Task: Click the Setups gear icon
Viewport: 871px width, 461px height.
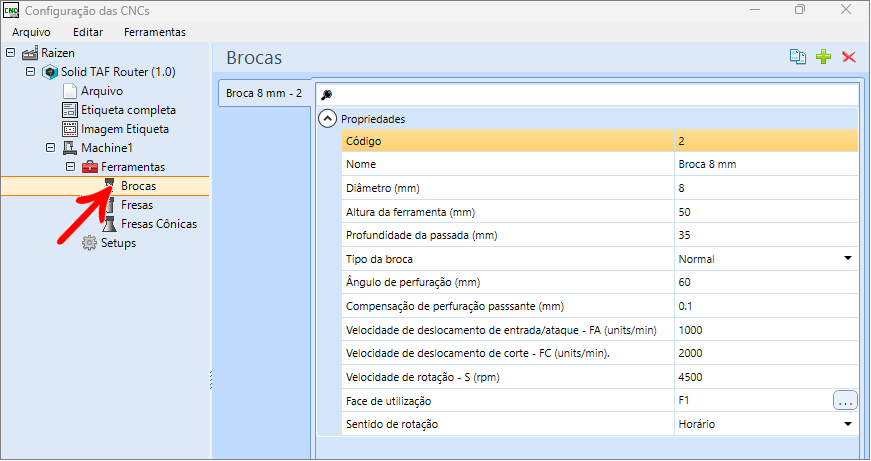Action: click(89, 243)
